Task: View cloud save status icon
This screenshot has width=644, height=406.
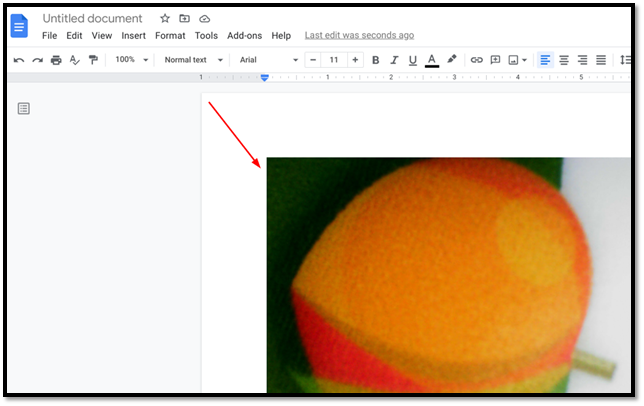Action: 205,19
